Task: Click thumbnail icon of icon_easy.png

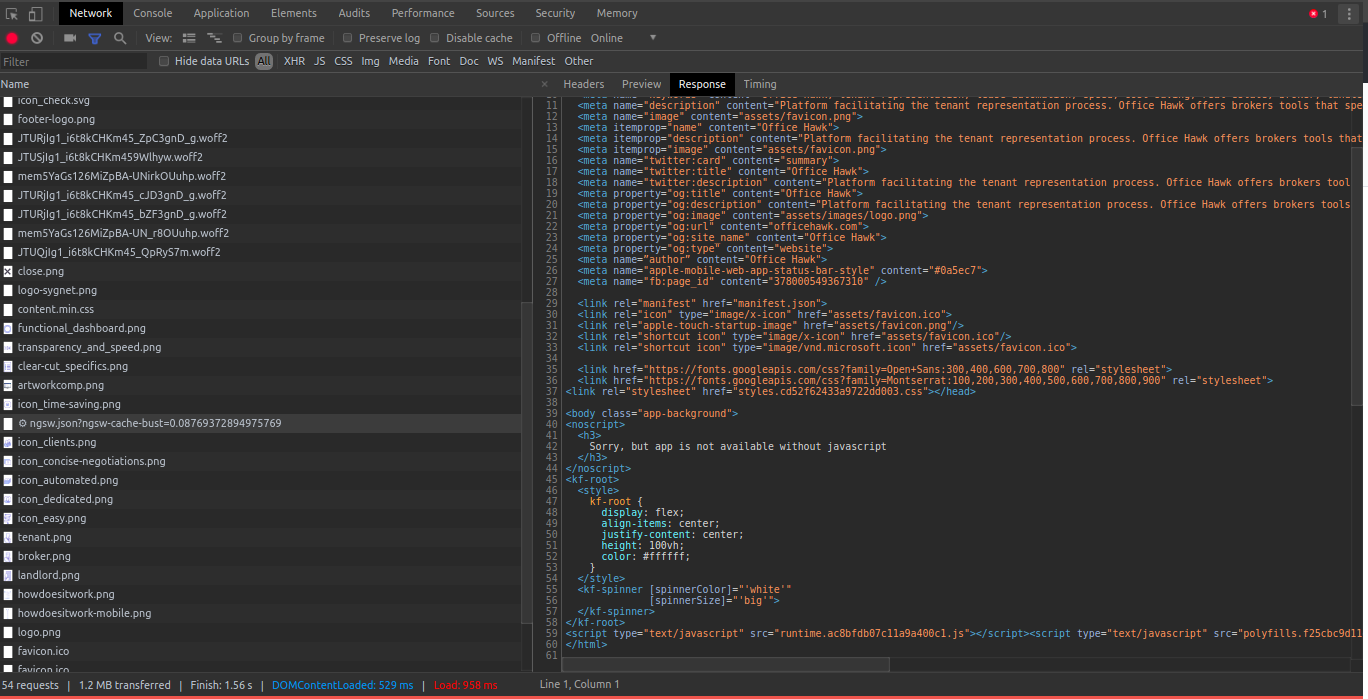Action: 8,518
